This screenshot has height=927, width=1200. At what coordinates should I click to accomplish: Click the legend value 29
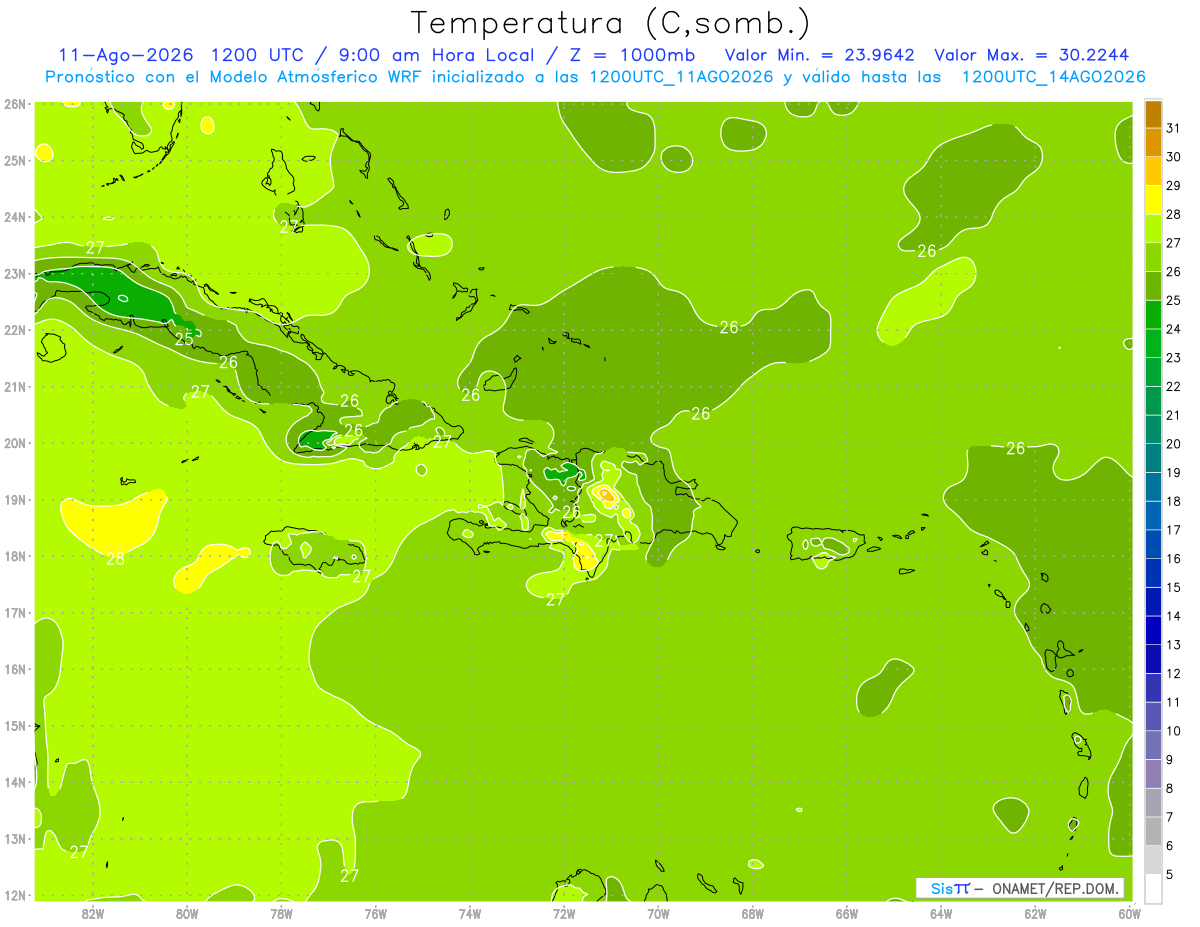(1173, 186)
